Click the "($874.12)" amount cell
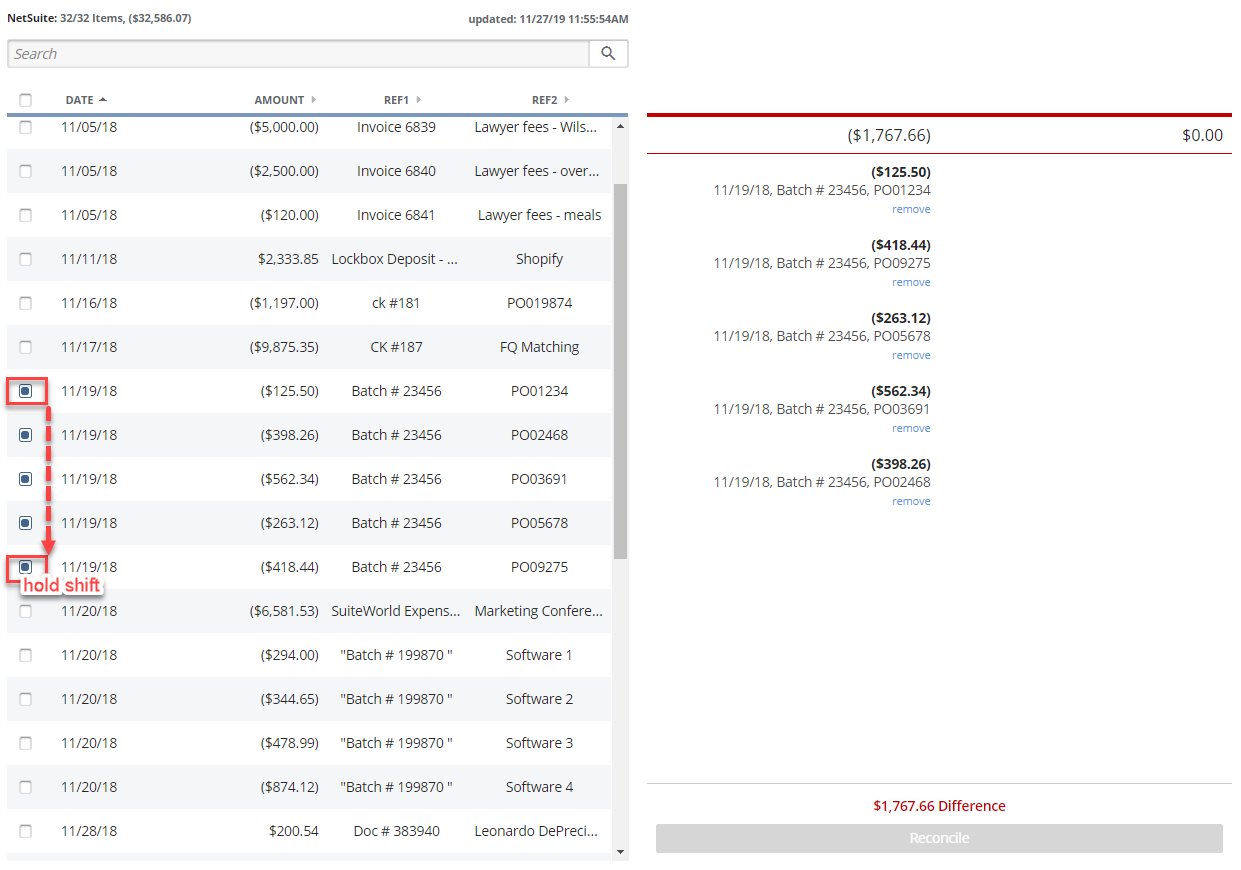The image size is (1241, 870). pyautogui.click(x=290, y=787)
